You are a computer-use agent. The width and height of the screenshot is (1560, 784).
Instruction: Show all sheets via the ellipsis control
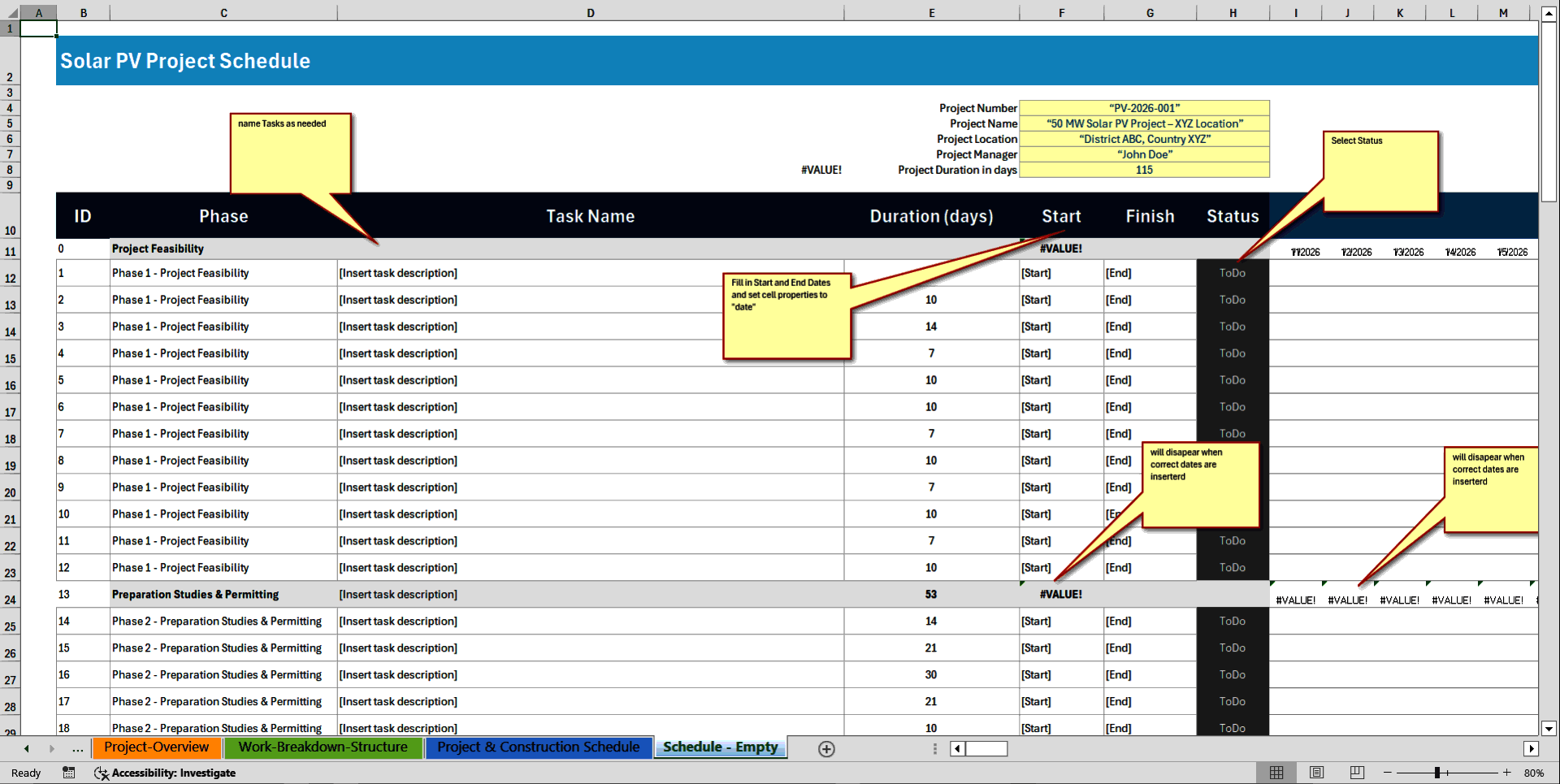pyautogui.click(x=77, y=748)
